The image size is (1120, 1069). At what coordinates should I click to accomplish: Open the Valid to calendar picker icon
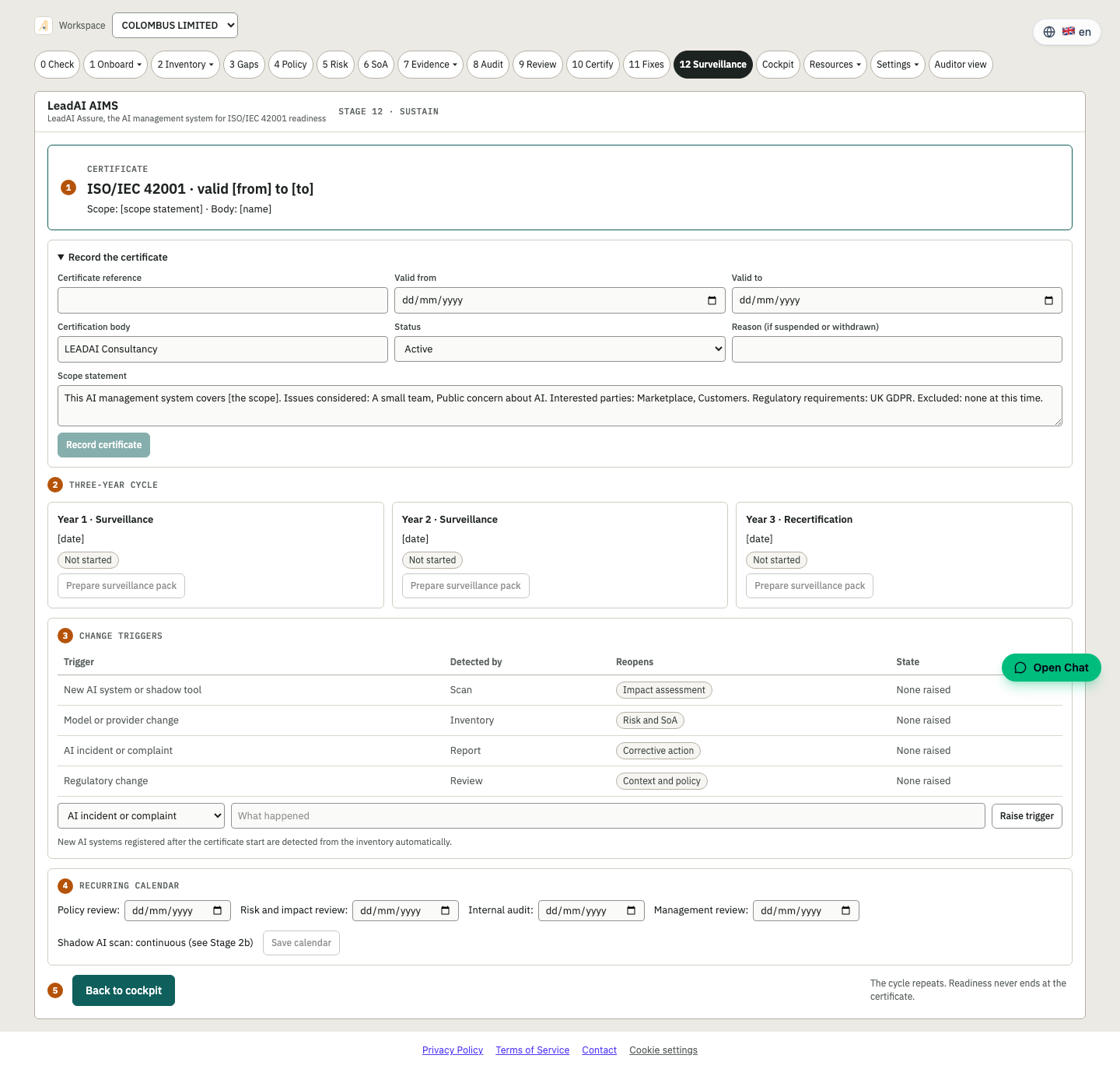coord(1048,300)
